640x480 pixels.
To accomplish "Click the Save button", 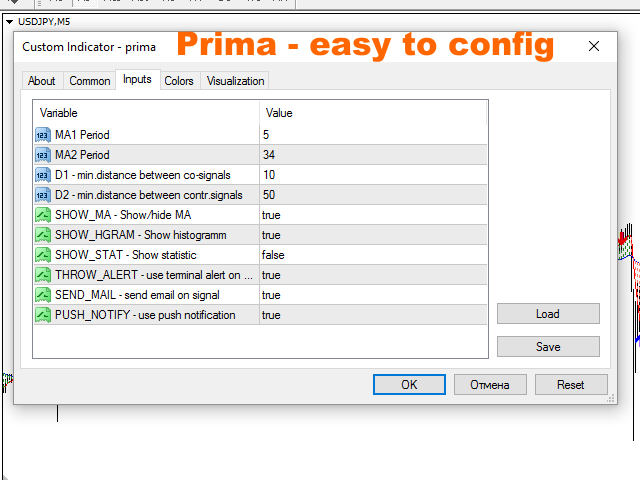I will click(x=547, y=347).
